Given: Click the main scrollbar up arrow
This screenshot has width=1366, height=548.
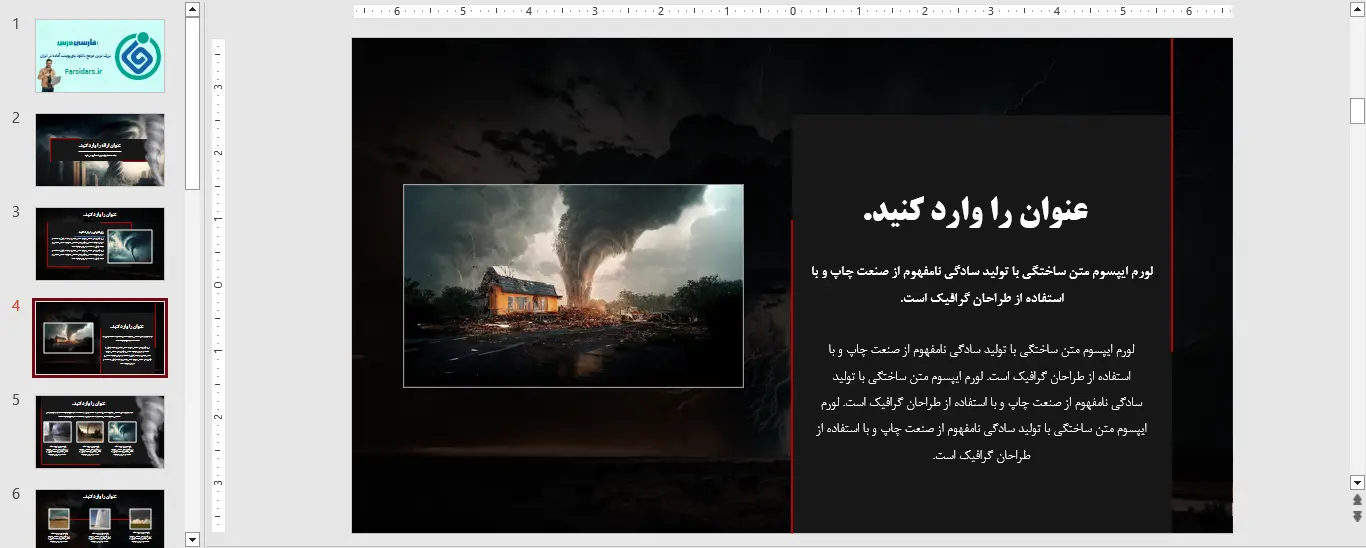Looking at the screenshot, I should click(1357, 9).
